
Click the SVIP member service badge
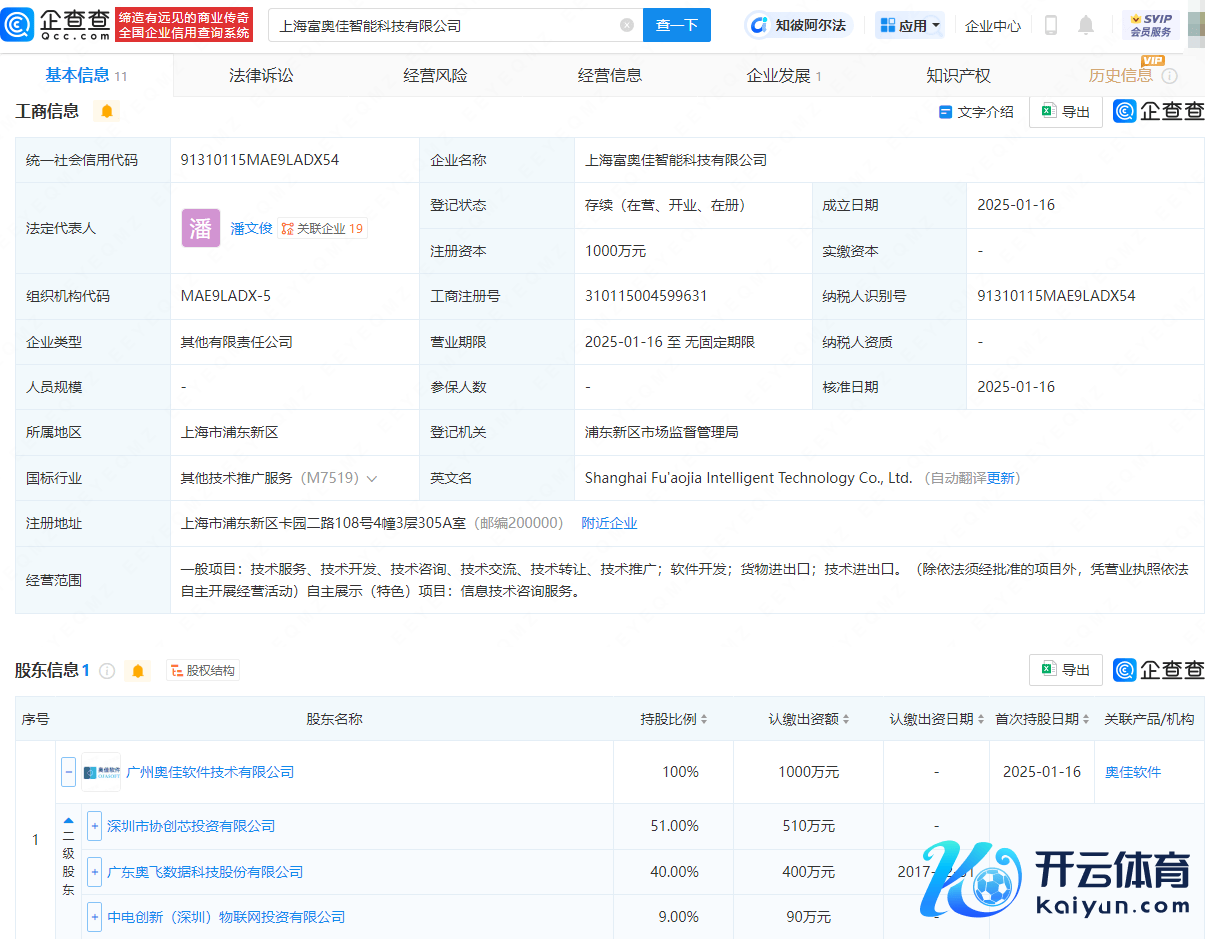pos(1150,25)
